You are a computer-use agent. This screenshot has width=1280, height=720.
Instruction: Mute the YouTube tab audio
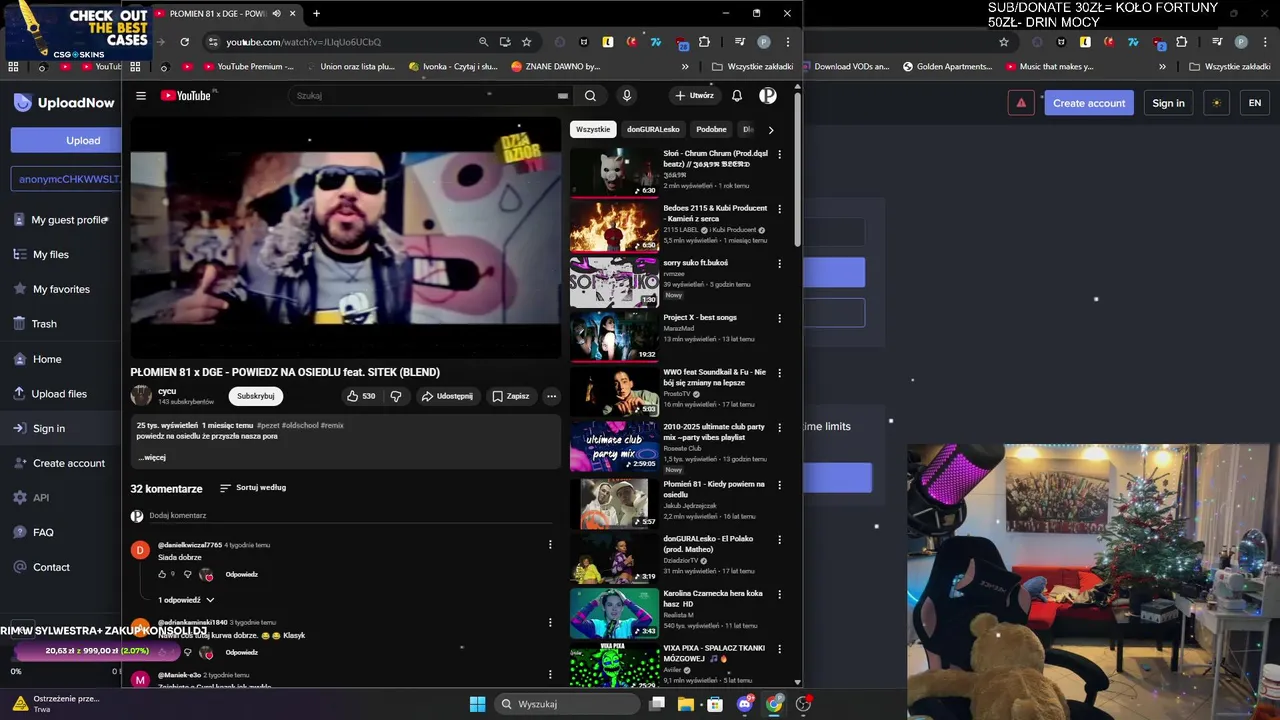coord(276,14)
